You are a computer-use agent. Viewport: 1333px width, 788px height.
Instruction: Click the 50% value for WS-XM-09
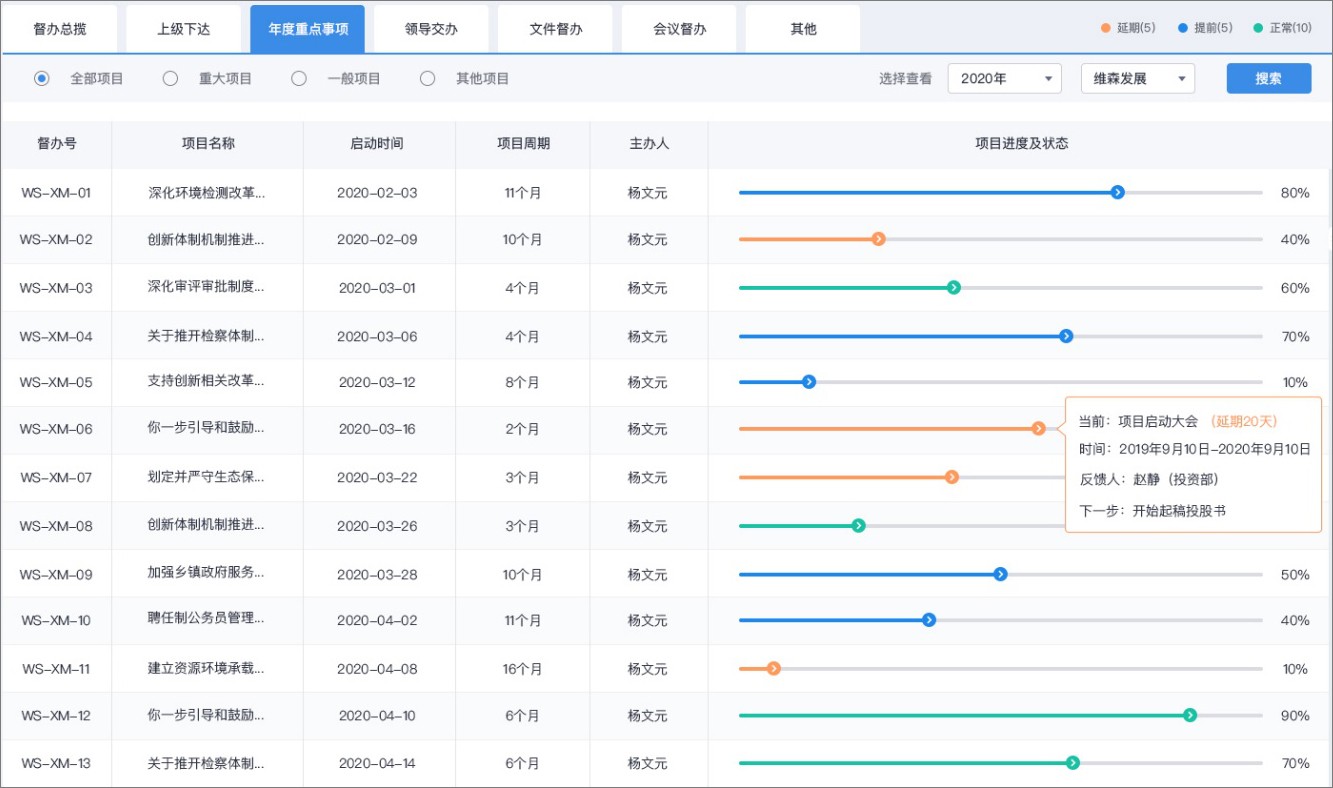(1295, 575)
